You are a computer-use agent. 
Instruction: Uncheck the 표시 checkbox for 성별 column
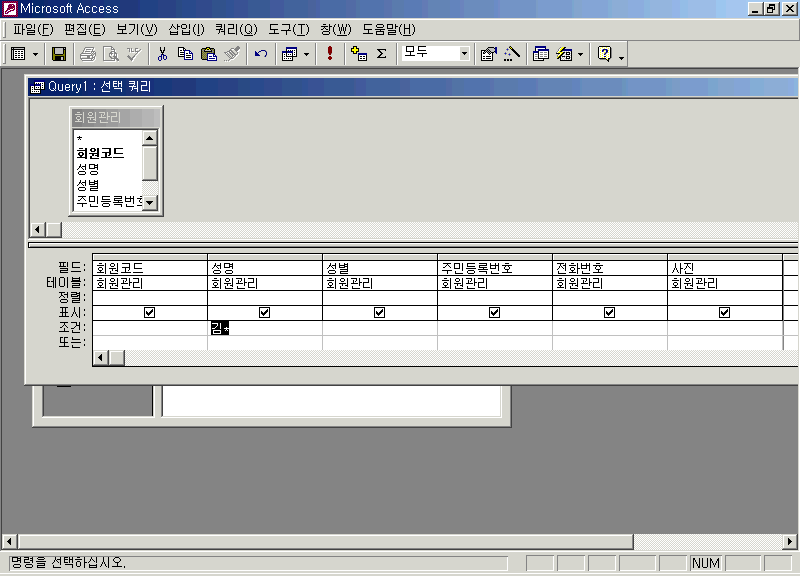tap(380, 312)
